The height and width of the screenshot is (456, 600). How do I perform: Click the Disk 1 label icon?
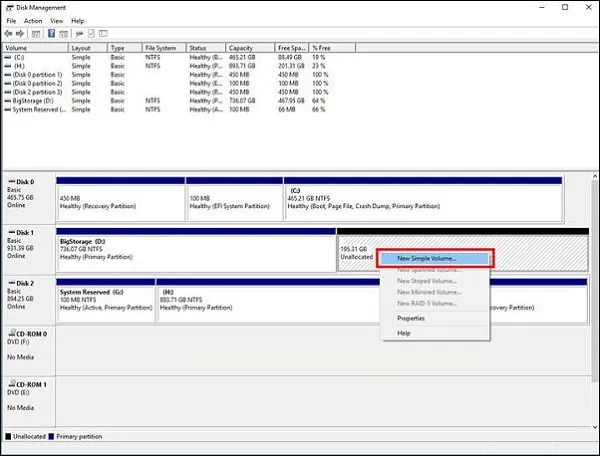(10, 232)
